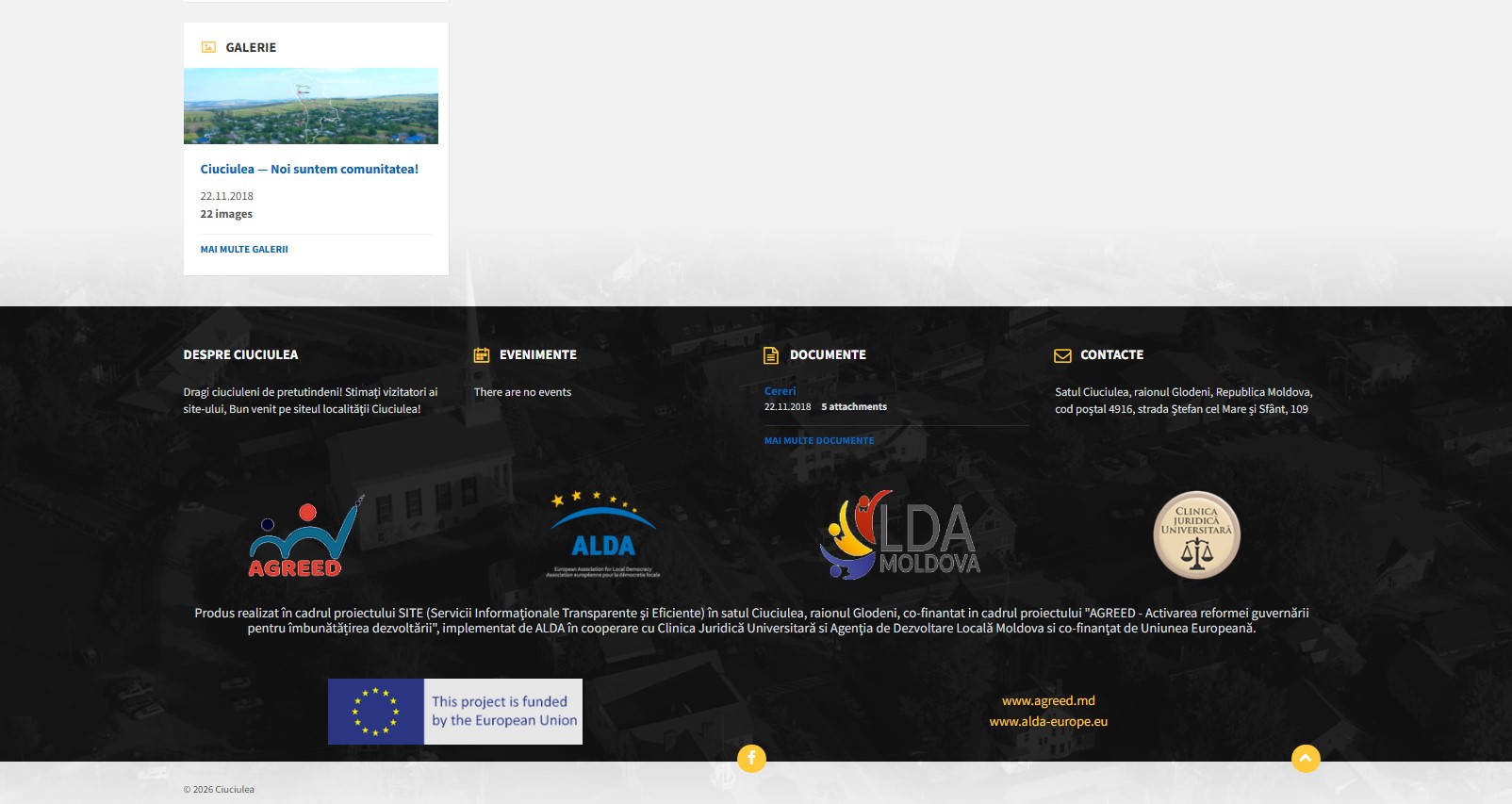This screenshot has height=804, width=1512.
Task: Click the 'There are no events' text
Action: pyautogui.click(x=522, y=392)
